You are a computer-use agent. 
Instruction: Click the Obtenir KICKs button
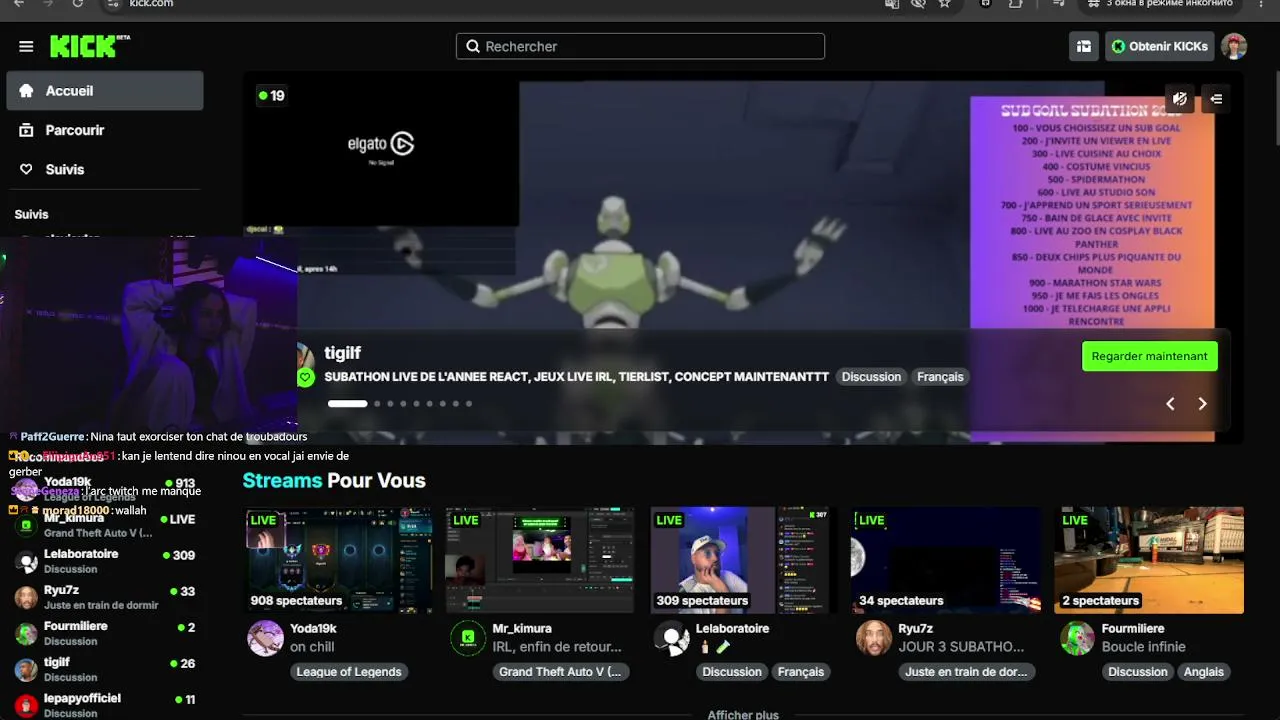(1160, 46)
